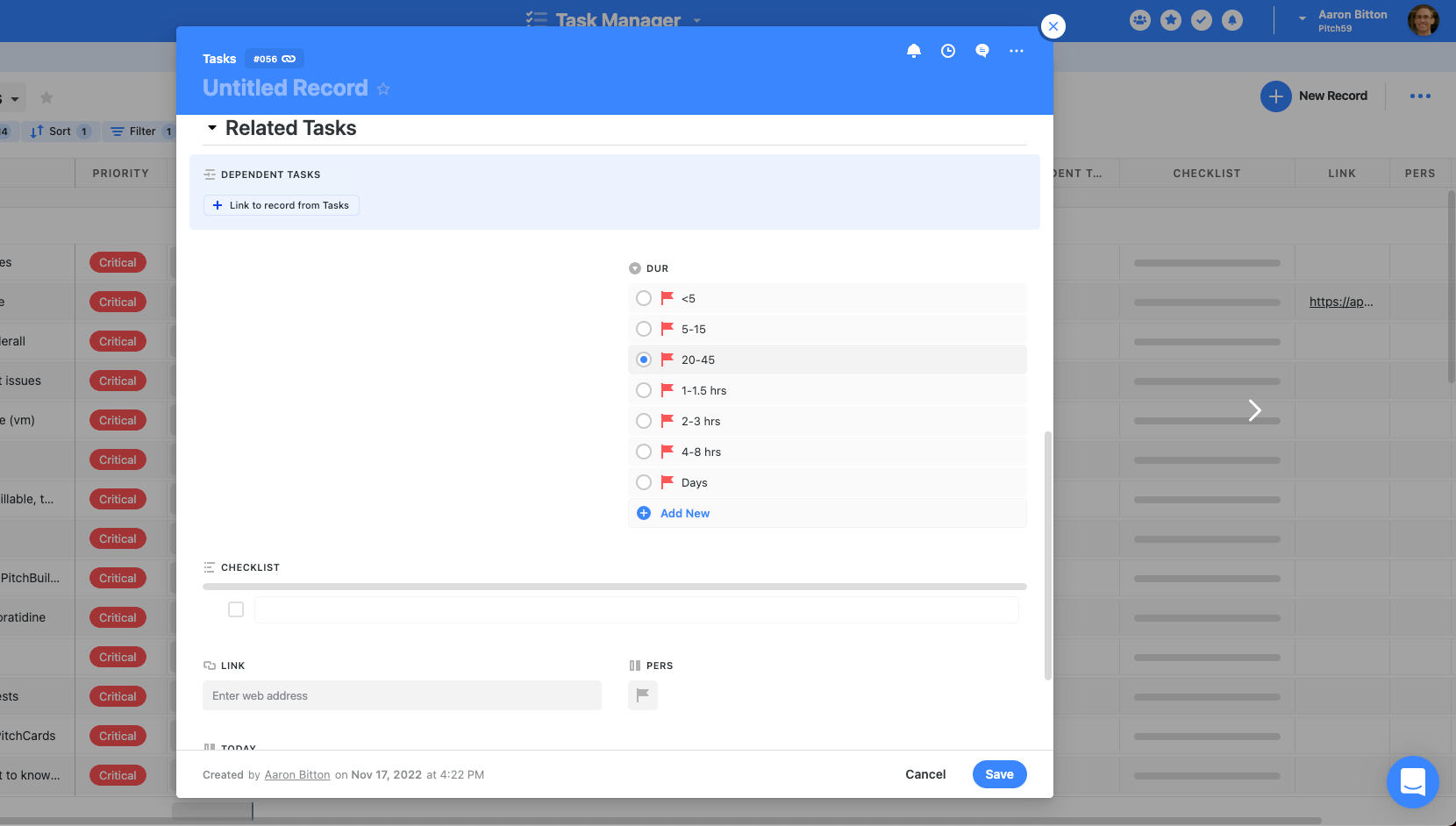This screenshot has width=1456, height=826.
Task: Open Task Manager title dropdown arrow
Action: tap(697, 20)
